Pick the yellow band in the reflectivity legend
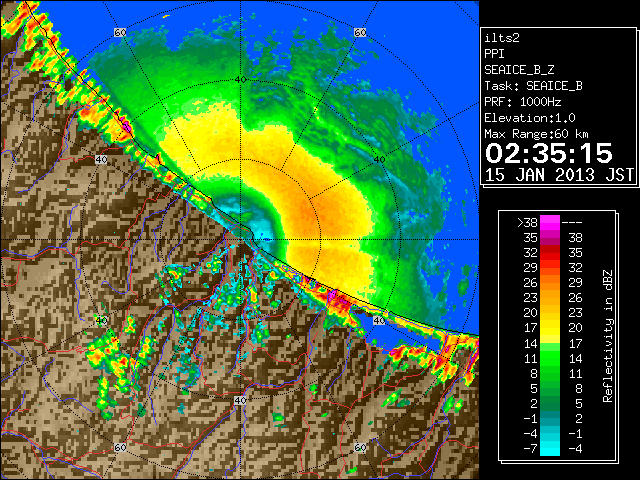 point(550,328)
